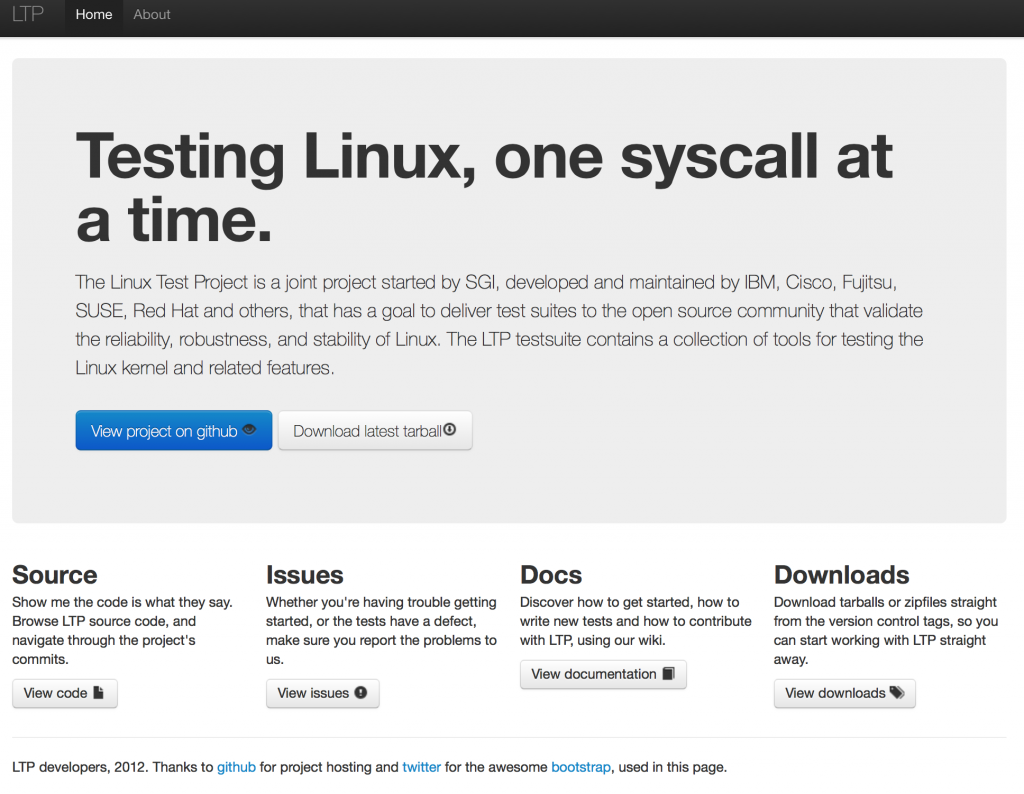This screenshot has width=1024, height=794.
Task: Click 'View project on github'
Action: coord(173,430)
